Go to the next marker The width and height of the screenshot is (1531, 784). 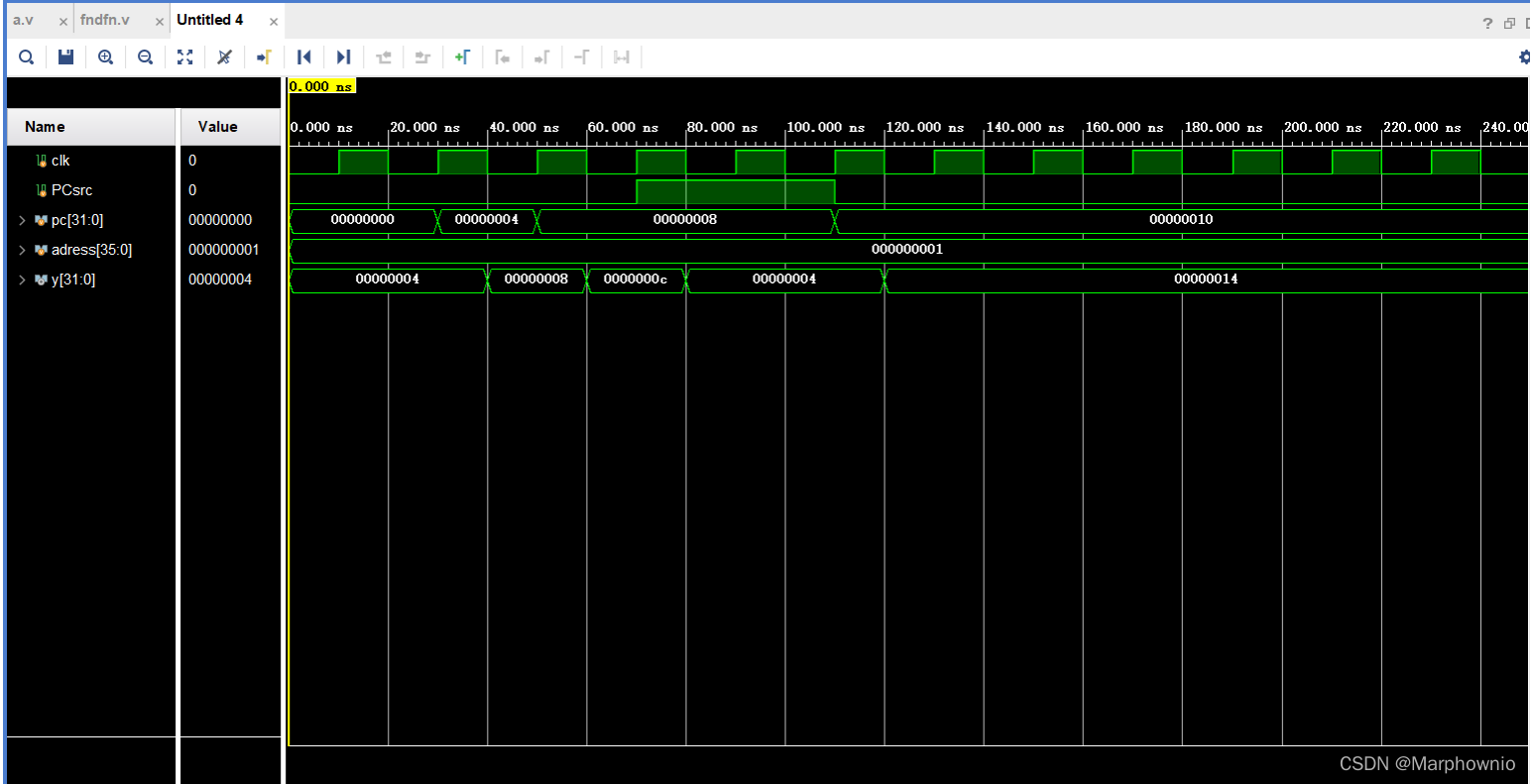542,57
